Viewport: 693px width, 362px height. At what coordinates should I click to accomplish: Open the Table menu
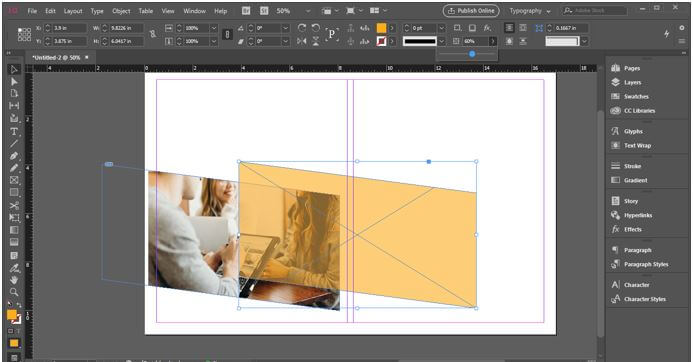coord(145,11)
